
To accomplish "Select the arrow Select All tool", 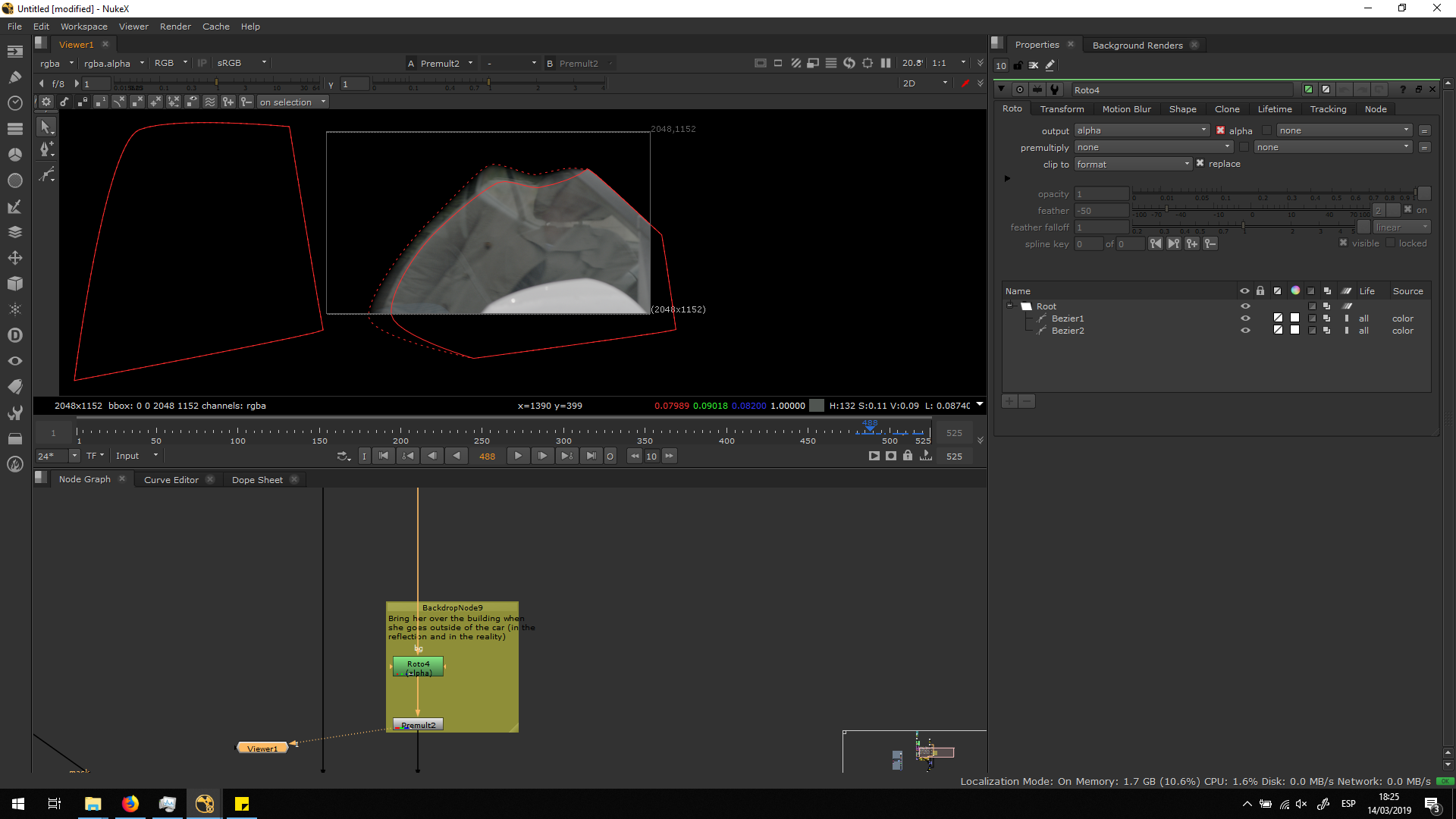I will click(x=45, y=127).
